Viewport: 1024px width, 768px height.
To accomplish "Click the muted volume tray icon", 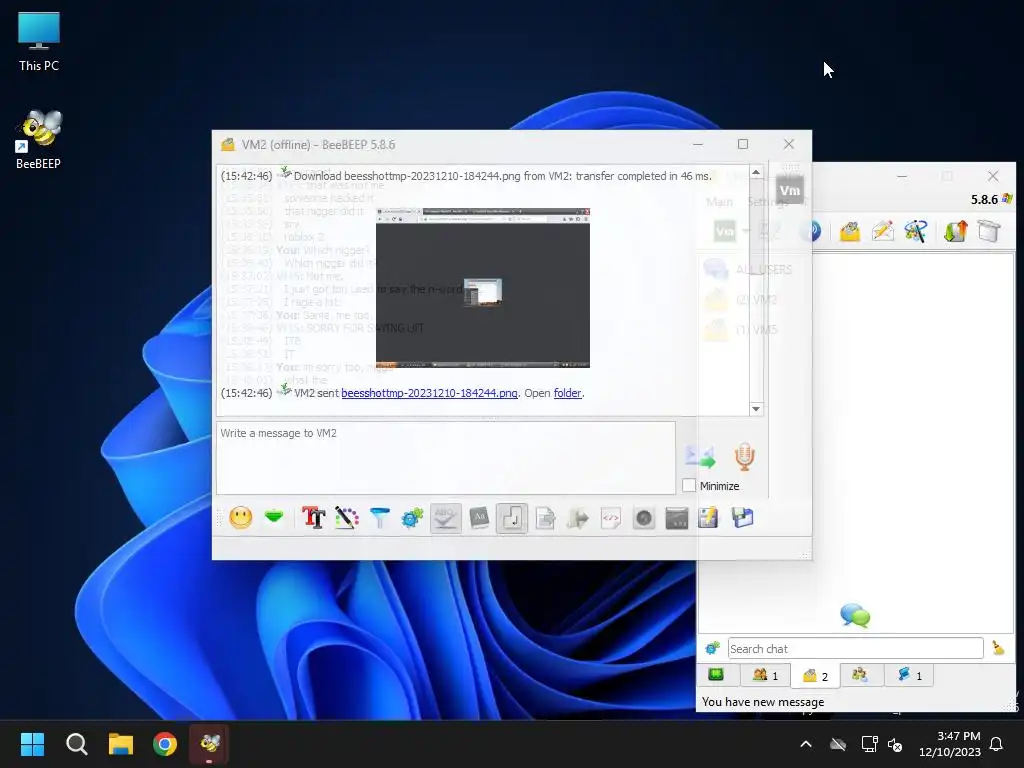I will tap(895, 744).
